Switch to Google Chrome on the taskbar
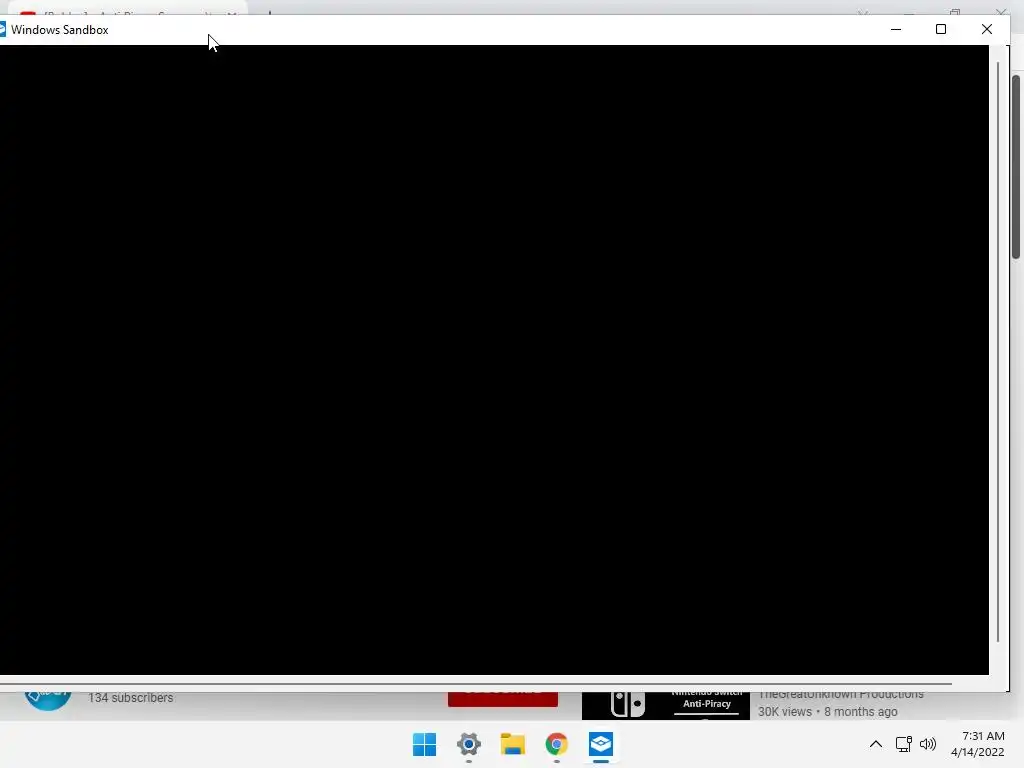Screen dimensions: 1024x768 pos(556,744)
